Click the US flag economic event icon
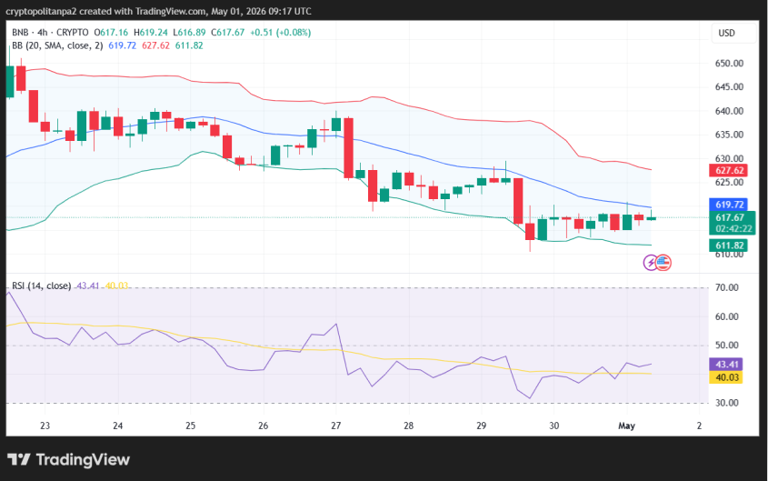 point(663,263)
